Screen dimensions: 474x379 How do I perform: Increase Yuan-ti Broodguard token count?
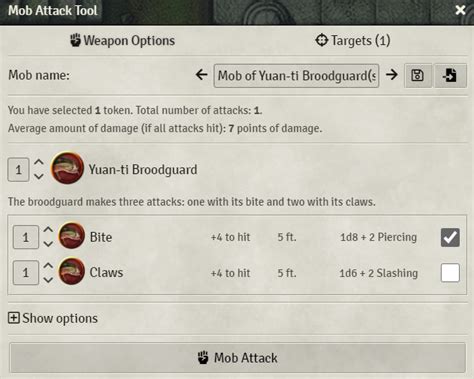pos(39,162)
